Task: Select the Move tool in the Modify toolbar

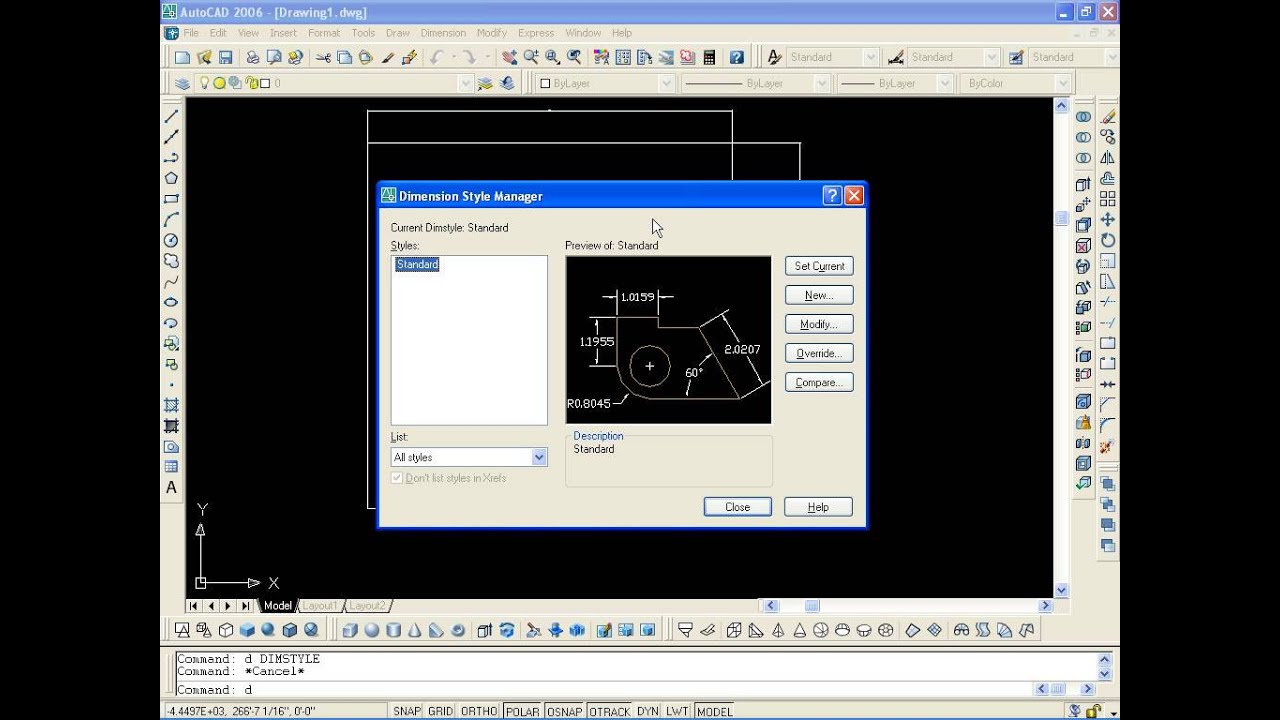Action: (x=1108, y=219)
